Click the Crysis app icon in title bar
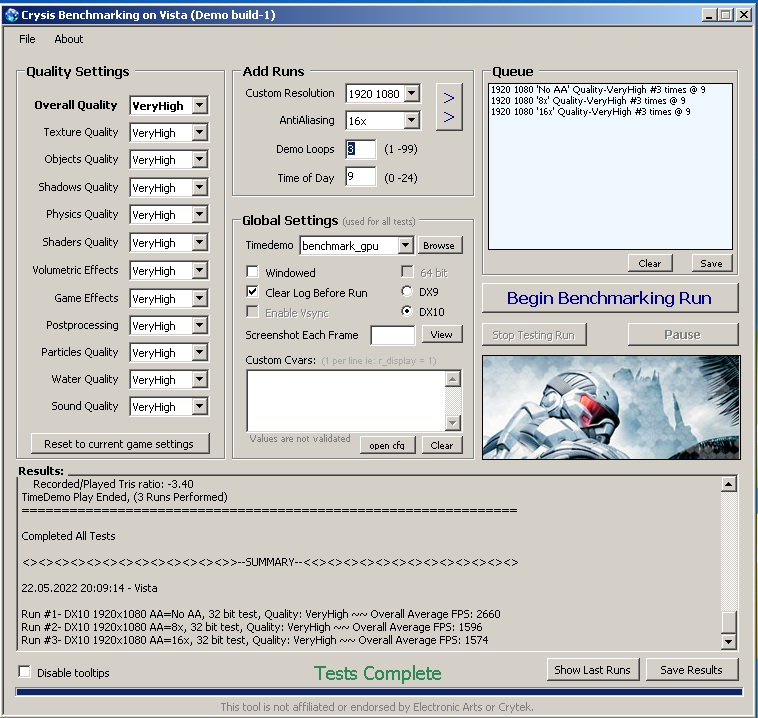This screenshot has width=758, height=718. pyautogui.click(x=11, y=15)
